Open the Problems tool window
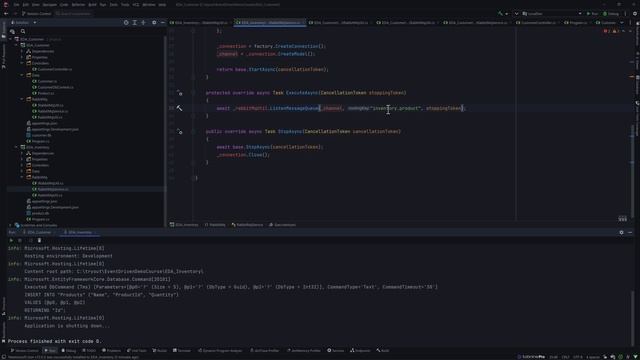 (111, 351)
